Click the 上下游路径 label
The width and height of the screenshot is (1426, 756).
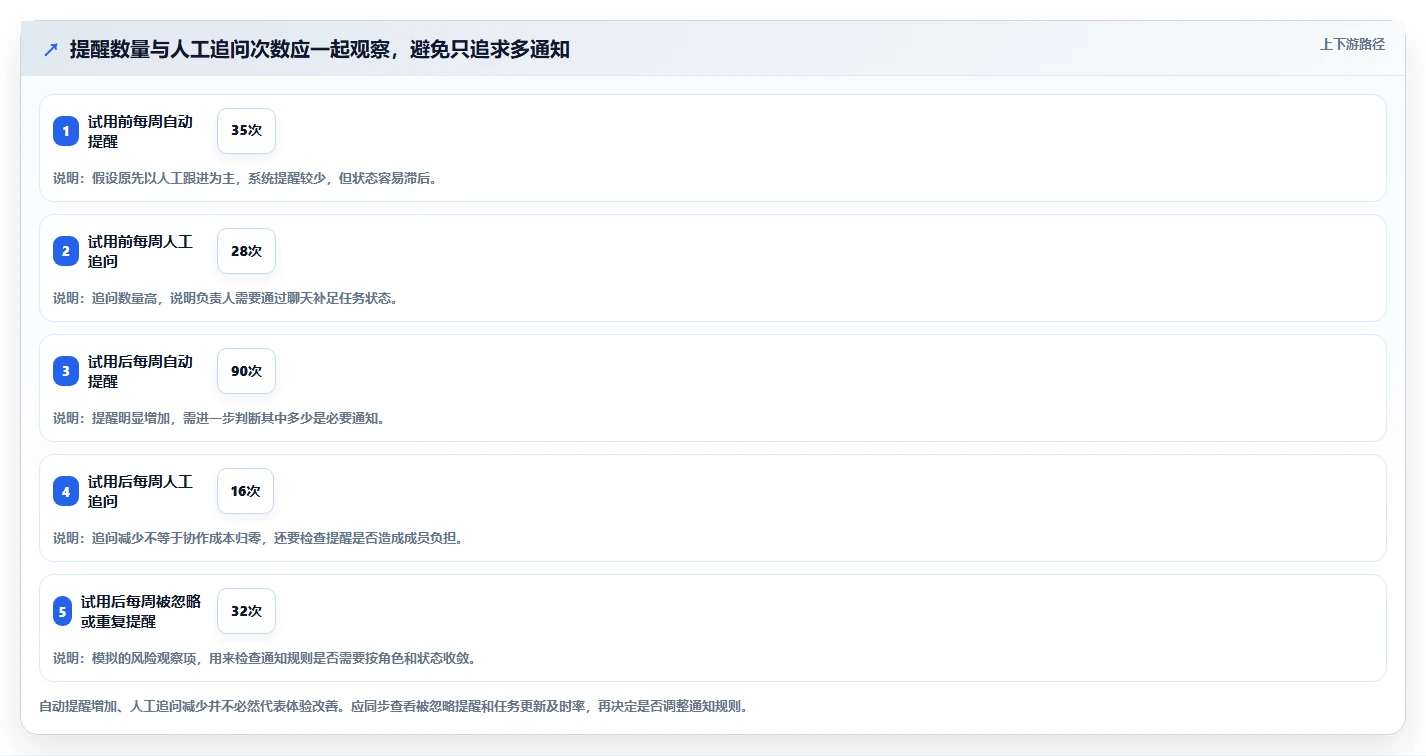point(1352,44)
